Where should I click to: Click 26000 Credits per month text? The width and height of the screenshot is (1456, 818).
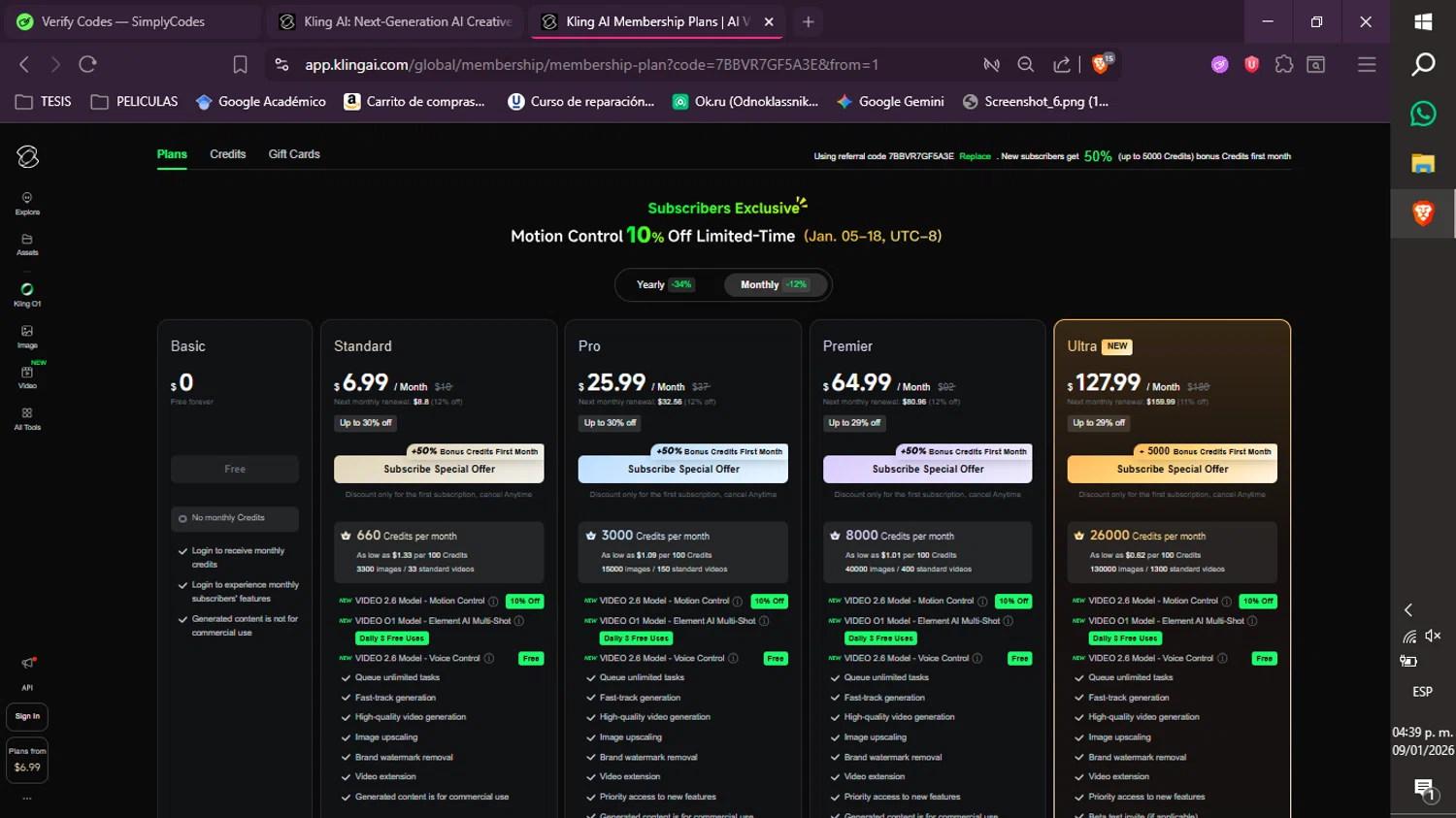1147,536
